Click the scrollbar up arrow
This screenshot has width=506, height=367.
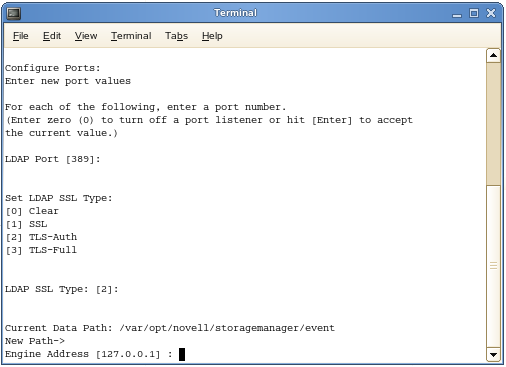click(493, 55)
